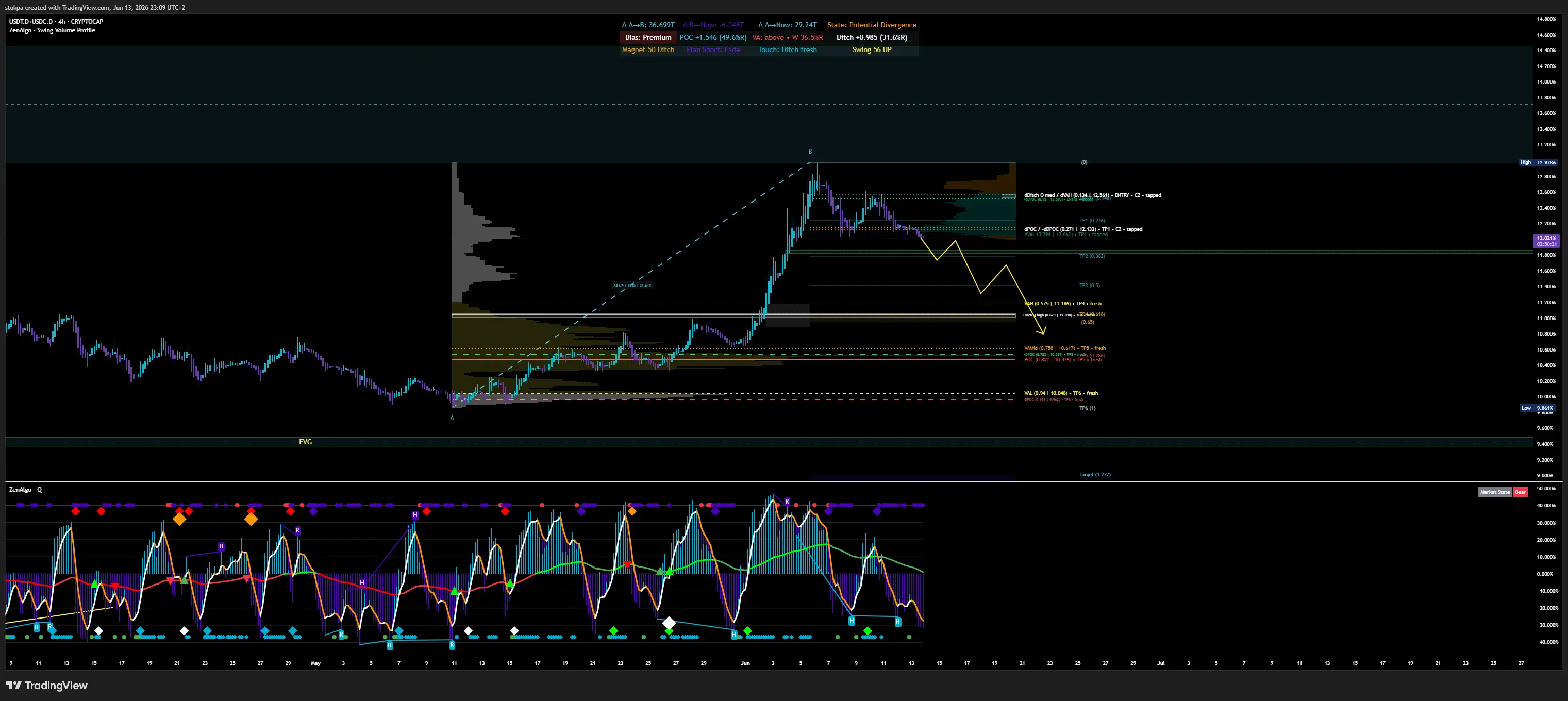Screen dimensions: 1568x701
Task: Click the 'Target (1.272)' label
Action: pos(1094,475)
